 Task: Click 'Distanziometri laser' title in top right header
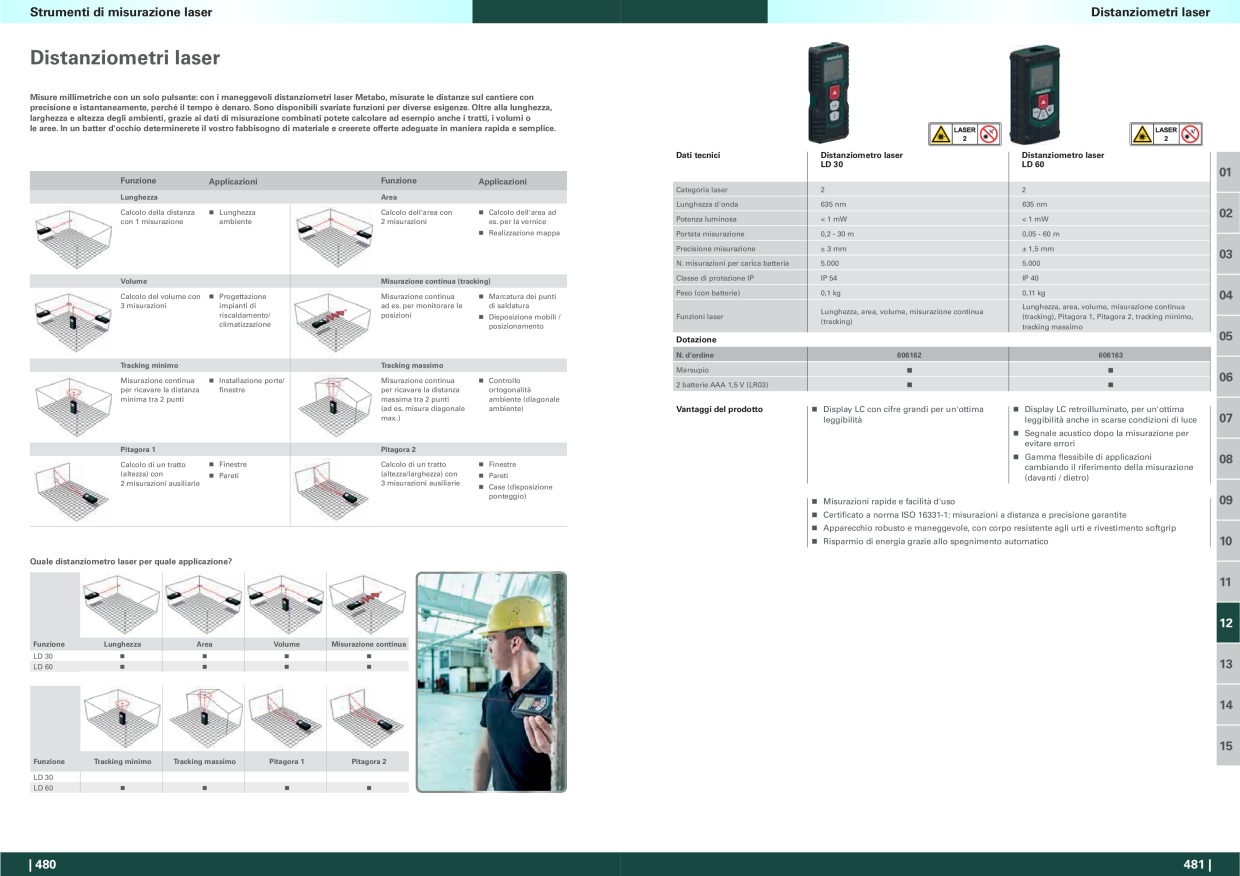click(x=1150, y=12)
